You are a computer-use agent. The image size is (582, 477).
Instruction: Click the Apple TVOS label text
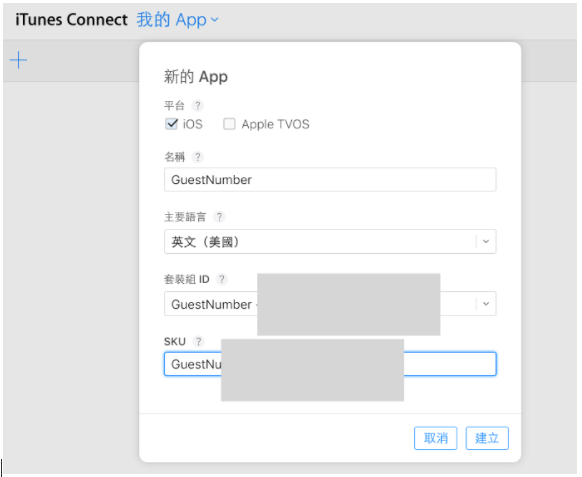275,124
